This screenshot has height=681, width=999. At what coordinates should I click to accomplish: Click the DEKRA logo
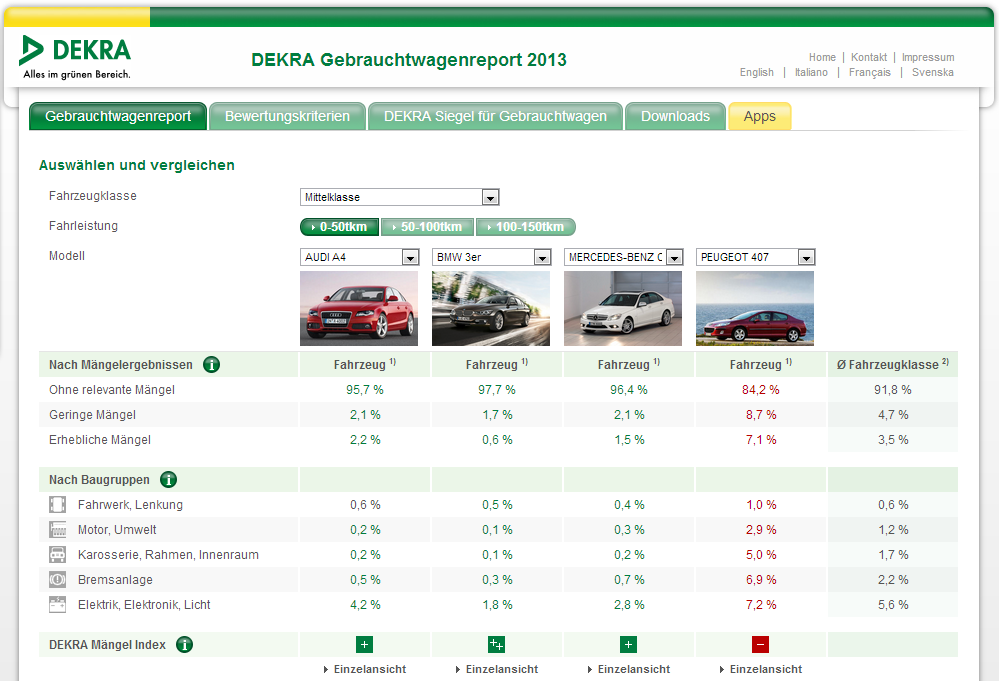tap(75, 57)
